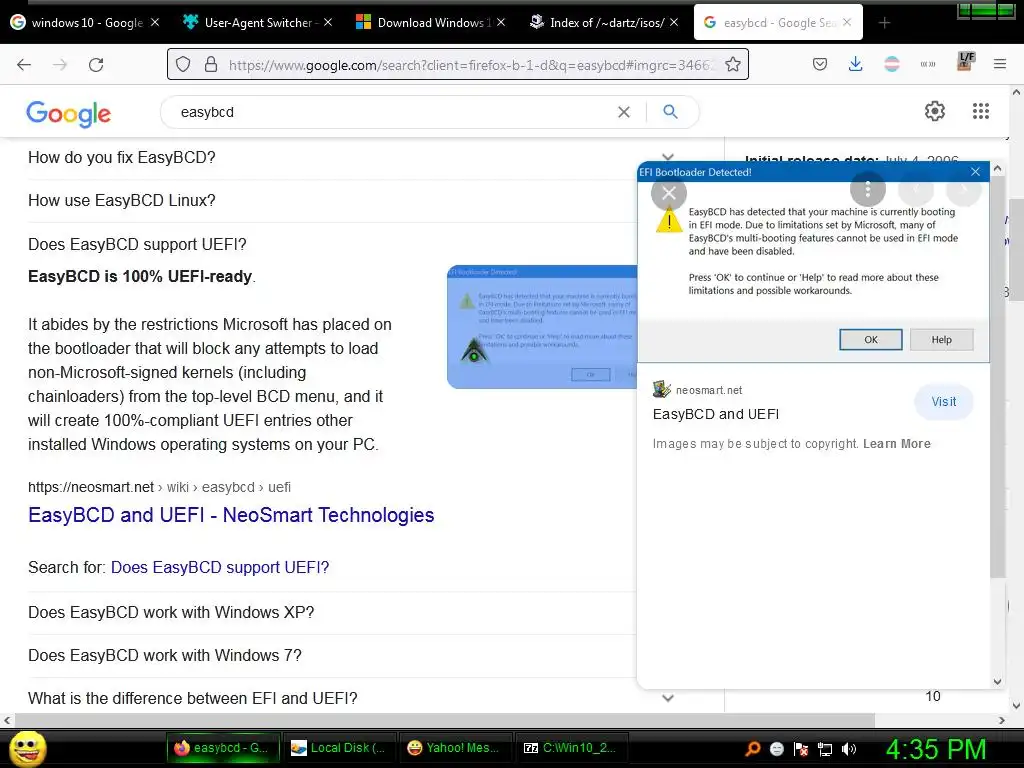Screen dimensions: 1024x768
Task: Open the padlock site information icon
Action: [x=211, y=64]
